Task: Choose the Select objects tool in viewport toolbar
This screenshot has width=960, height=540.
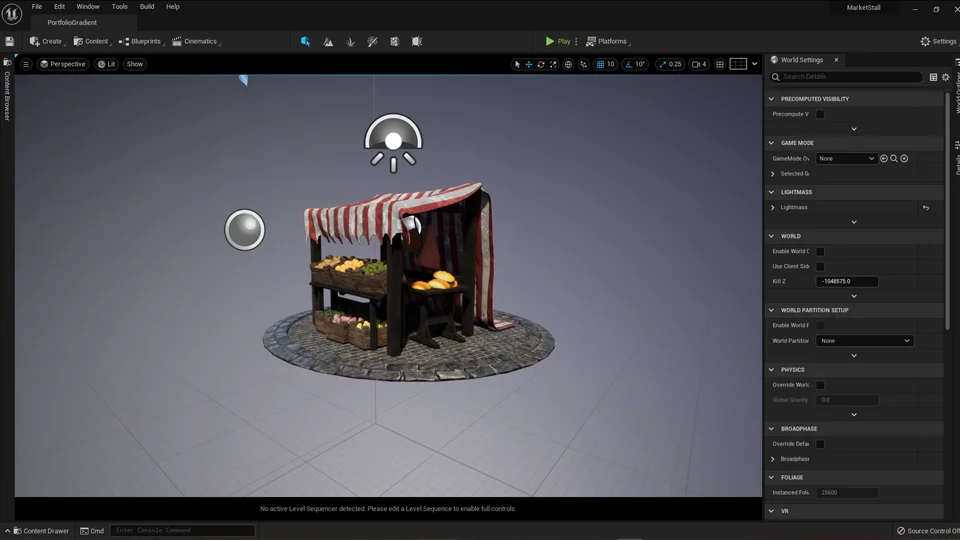Action: click(517, 64)
